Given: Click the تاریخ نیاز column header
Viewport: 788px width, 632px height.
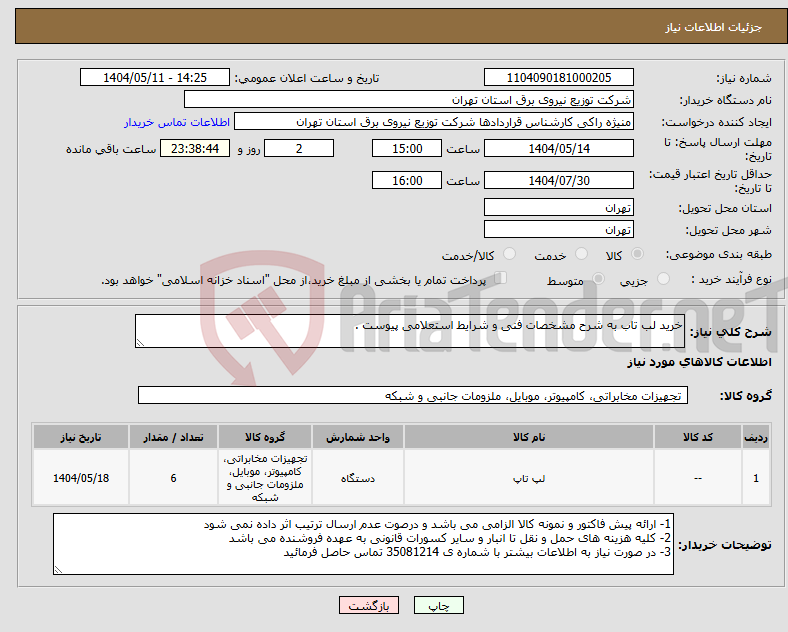Looking at the screenshot, I should click(81, 437).
